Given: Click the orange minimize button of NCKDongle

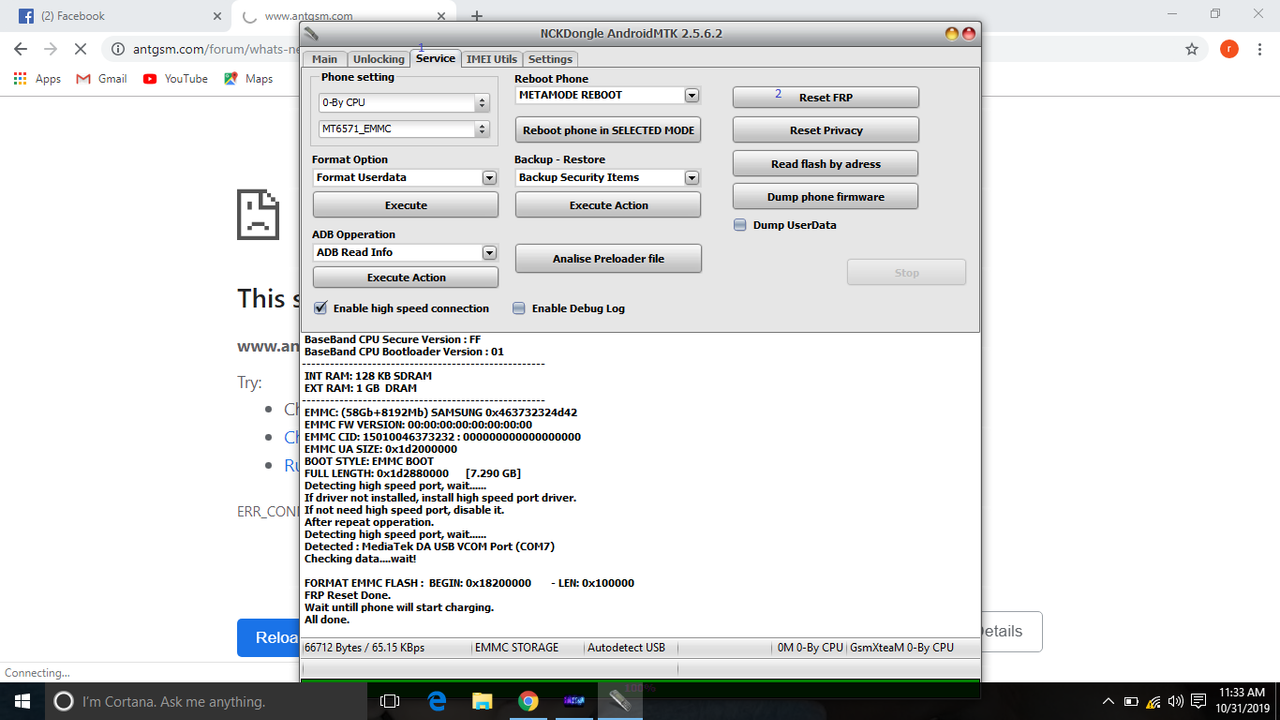Looking at the screenshot, I should pos(951,33).
